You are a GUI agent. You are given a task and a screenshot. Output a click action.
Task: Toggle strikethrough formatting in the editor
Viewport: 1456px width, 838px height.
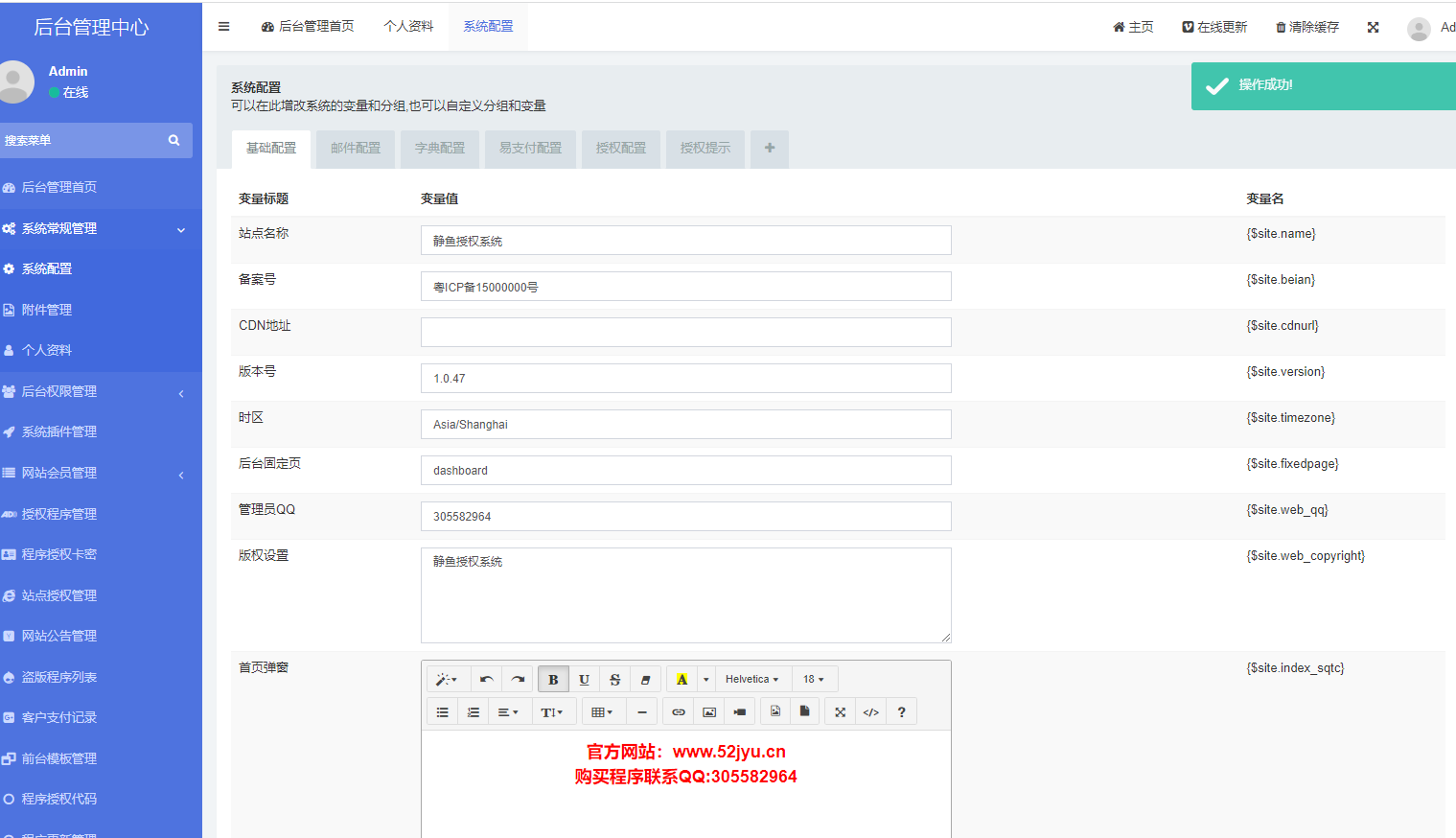[x=614, y=680]
